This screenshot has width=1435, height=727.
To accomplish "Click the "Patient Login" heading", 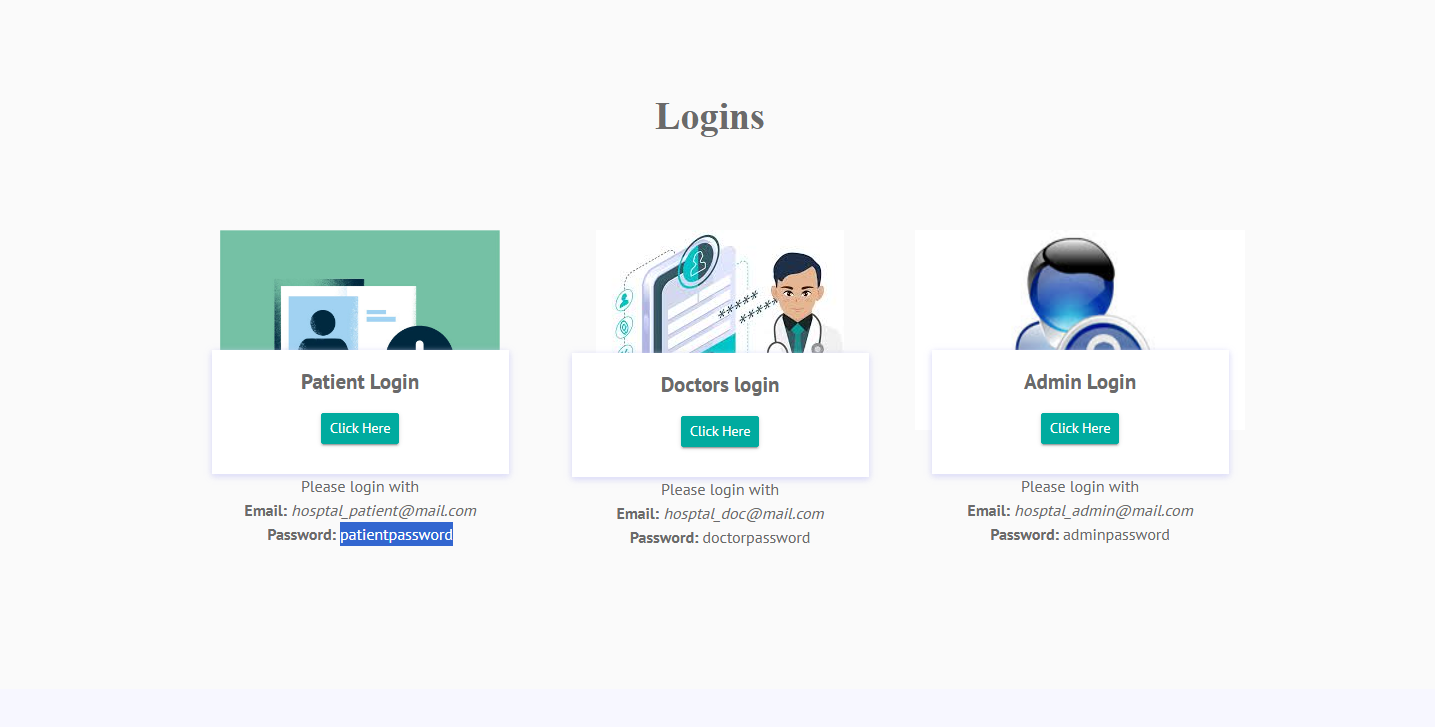I will 360,382.
